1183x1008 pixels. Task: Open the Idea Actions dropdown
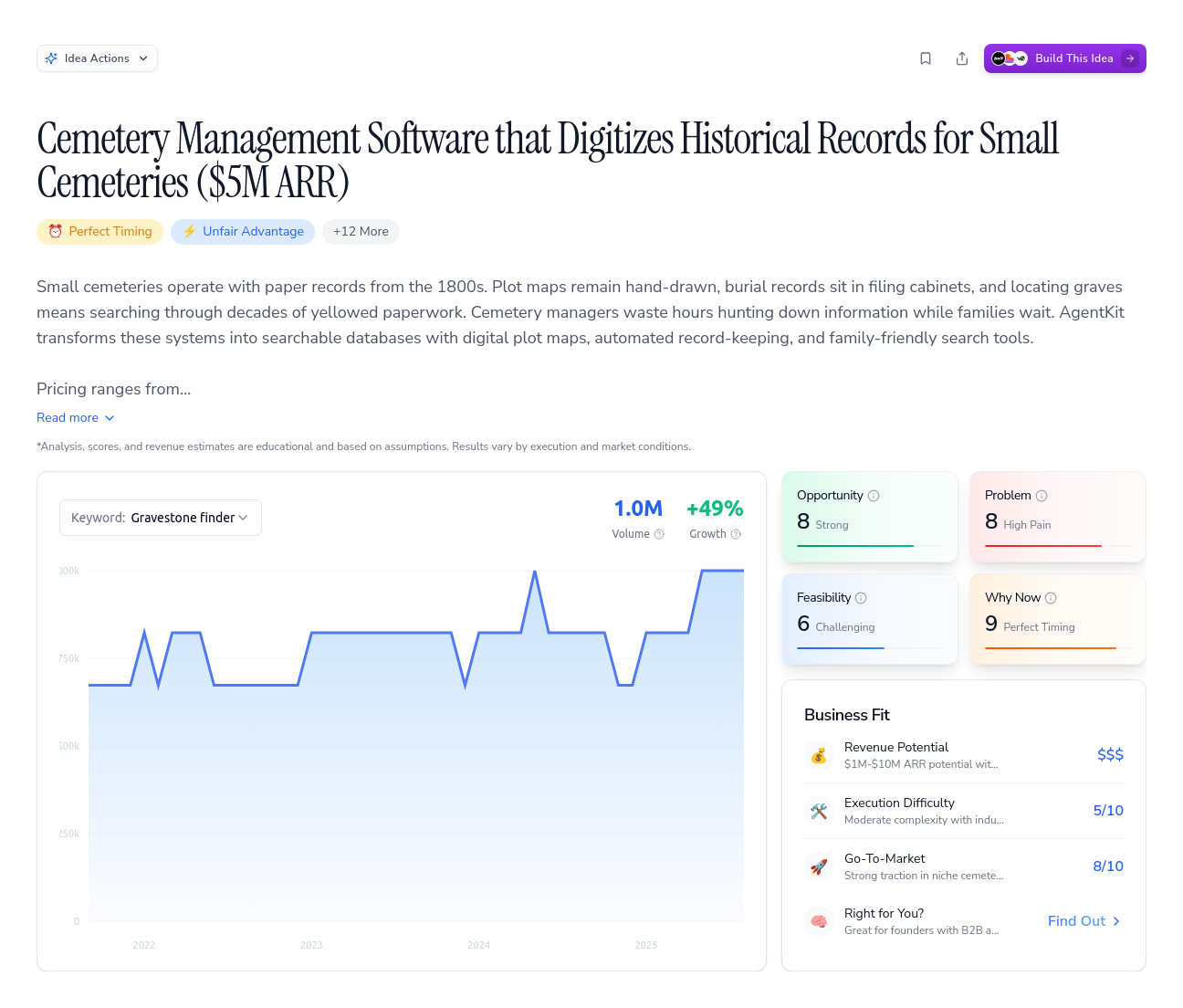click(x=97, y=58)
